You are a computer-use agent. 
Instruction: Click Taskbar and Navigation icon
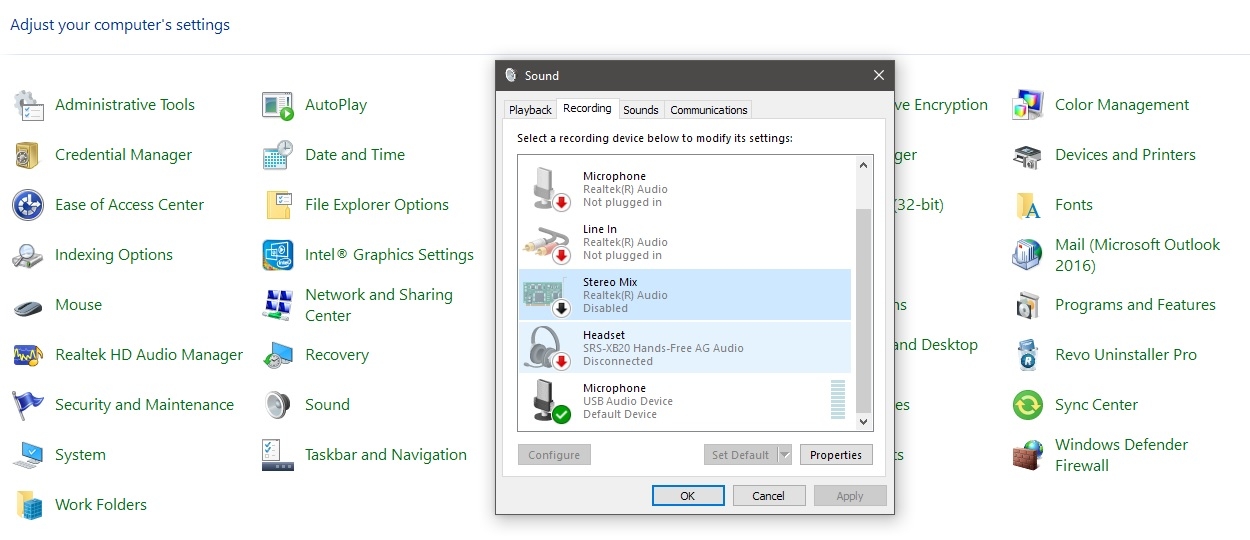(278, 455)
